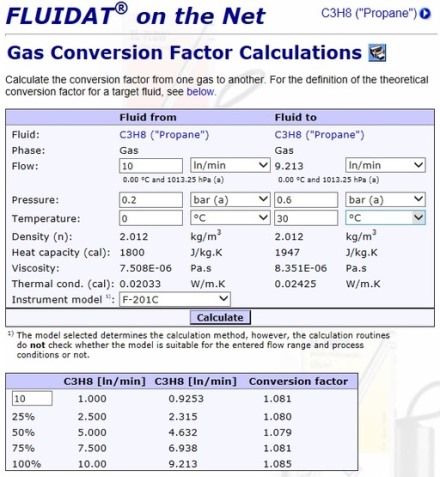Click the C3H8 Propane header link top right
Screen dimensions: 440x477
pyautogui.click(x=369, y=13)
